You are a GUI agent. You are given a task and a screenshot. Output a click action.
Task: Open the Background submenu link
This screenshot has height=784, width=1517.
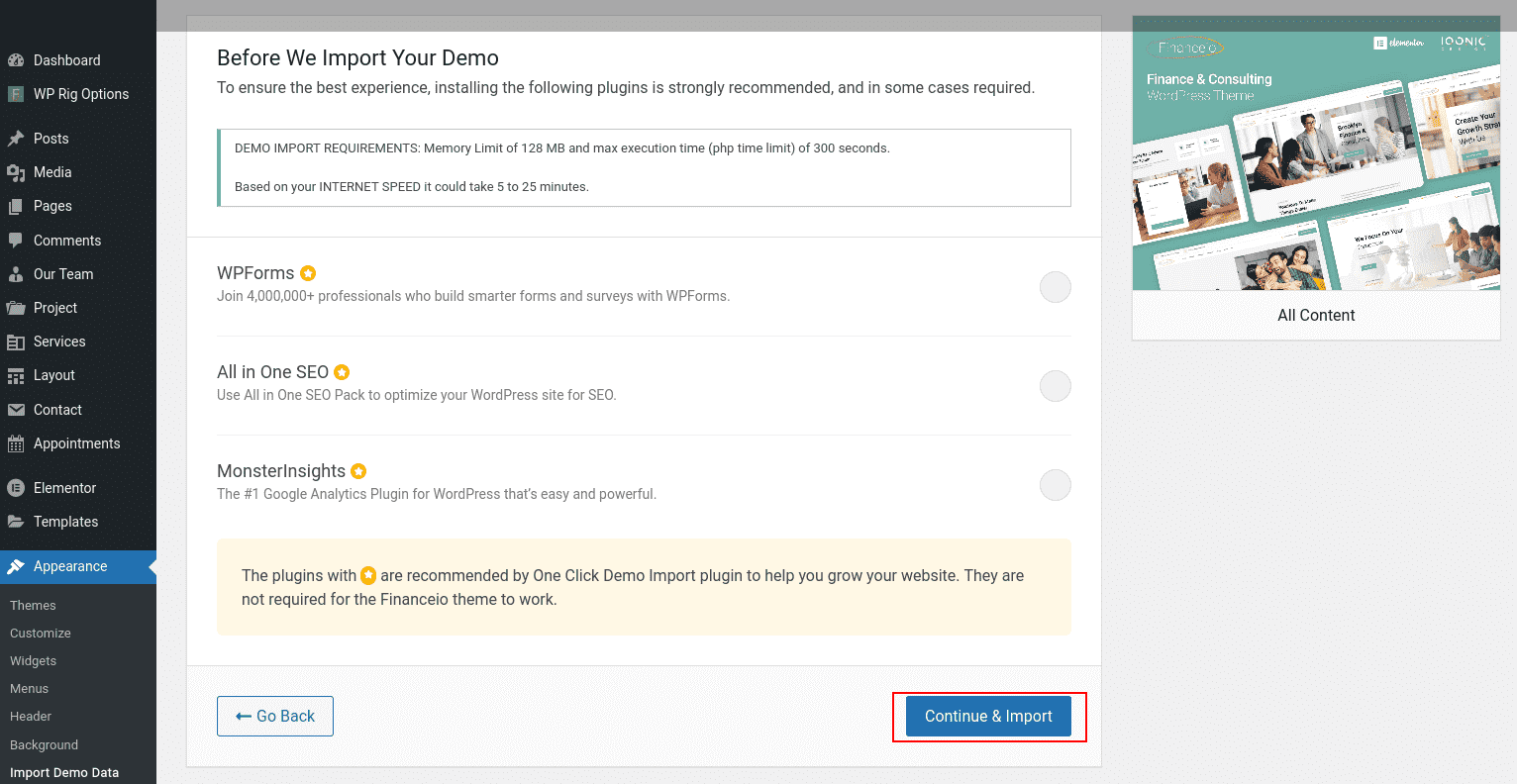click(x=45, y=744)
